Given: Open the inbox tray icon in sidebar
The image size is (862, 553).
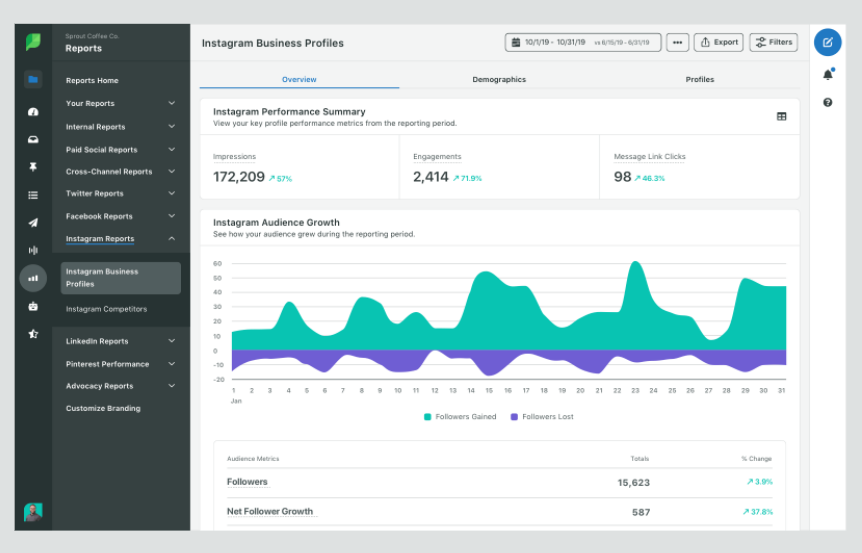Looking at the screenshot, I should [x=33, y=139].
